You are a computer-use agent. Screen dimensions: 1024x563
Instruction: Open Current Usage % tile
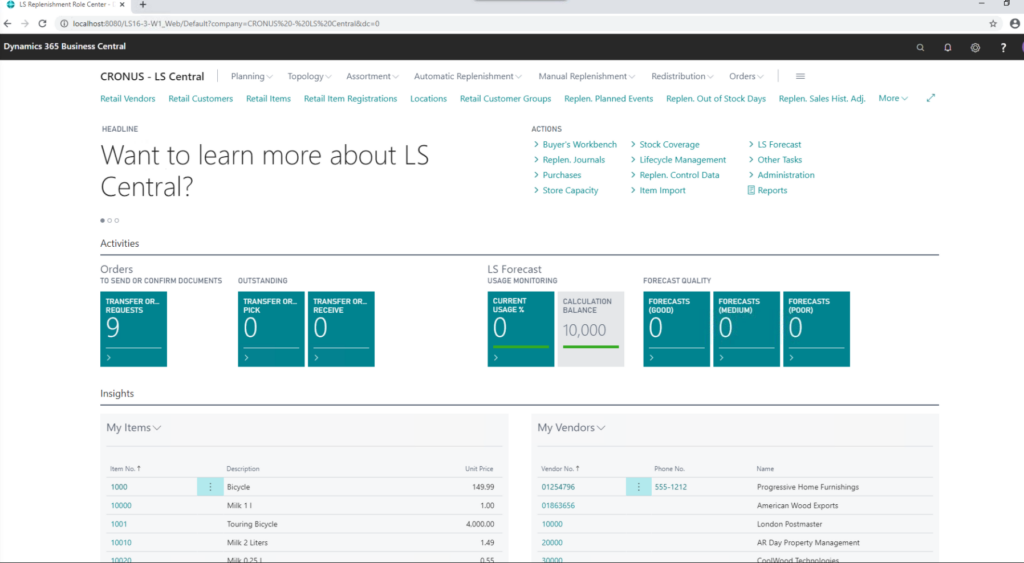click(520, 329)
